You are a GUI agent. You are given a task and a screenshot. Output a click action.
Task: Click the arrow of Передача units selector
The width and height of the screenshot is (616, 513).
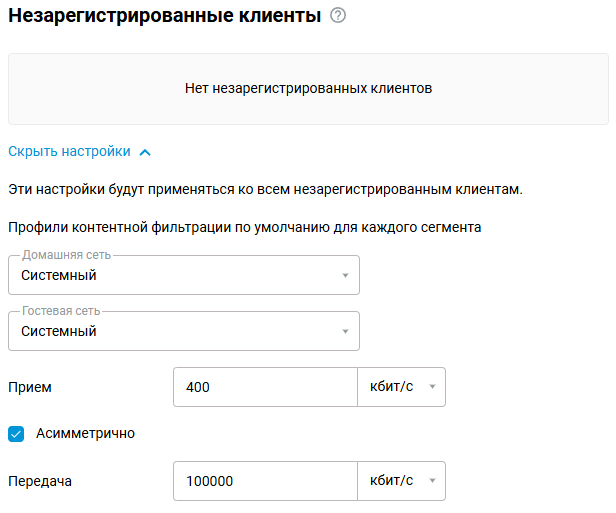pos(432,481)
